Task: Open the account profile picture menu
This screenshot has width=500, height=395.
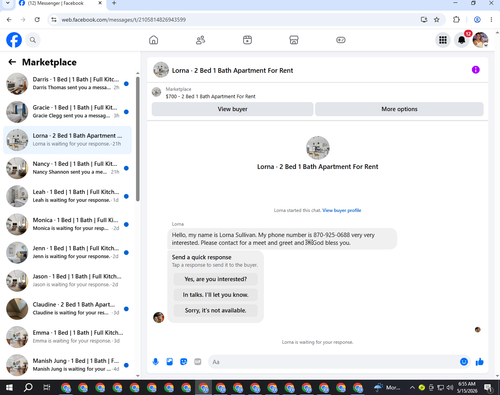Action: (x=480, y=40)
